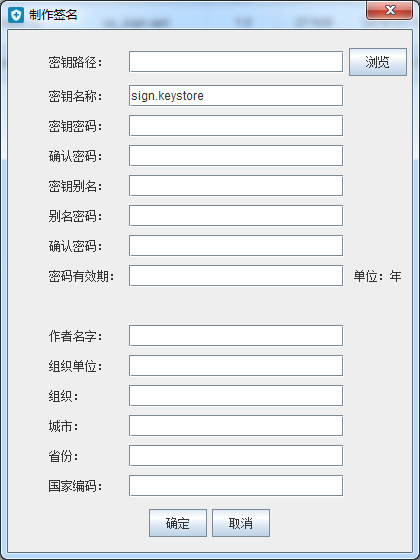
Task: Click the 确定 confirm button
Action: (178, 523)
